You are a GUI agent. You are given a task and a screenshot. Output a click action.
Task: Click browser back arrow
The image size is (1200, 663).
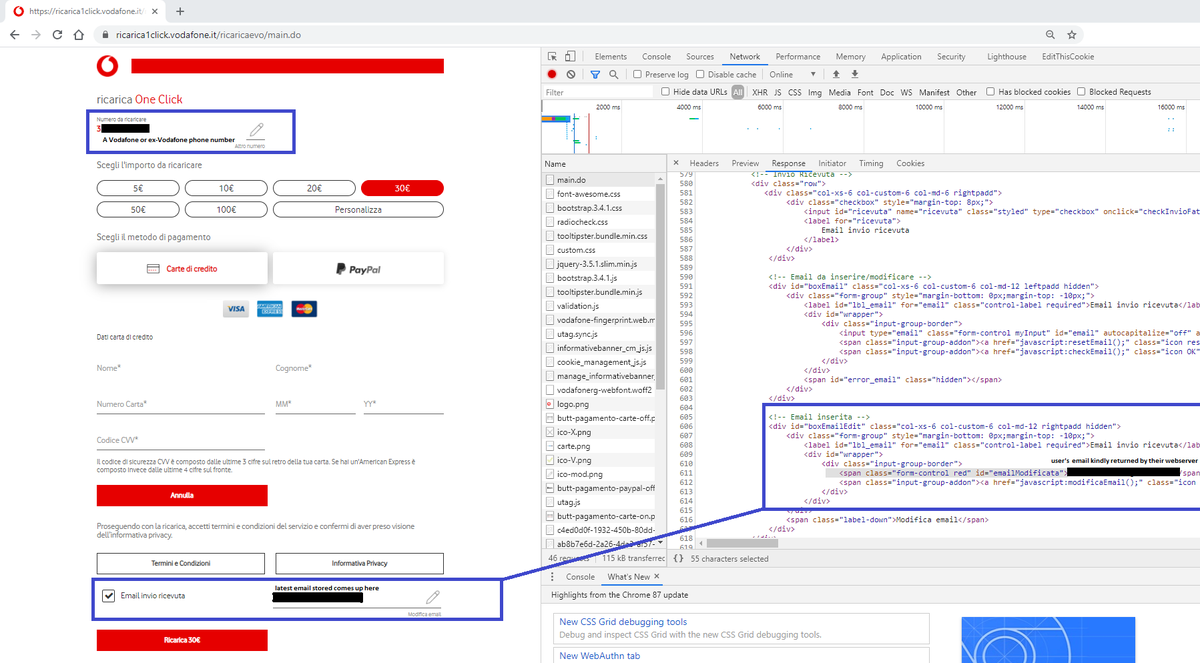[x=15, y=34]
